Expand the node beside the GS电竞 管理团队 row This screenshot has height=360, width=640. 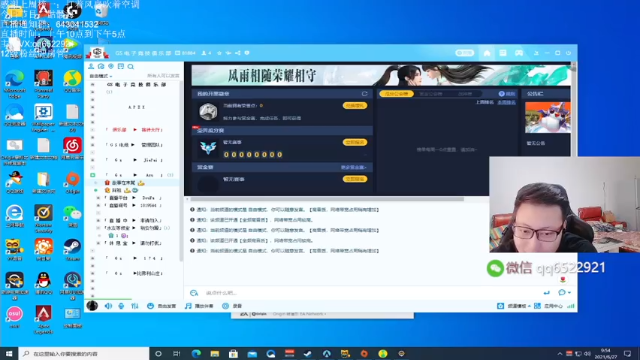(93, 145)
